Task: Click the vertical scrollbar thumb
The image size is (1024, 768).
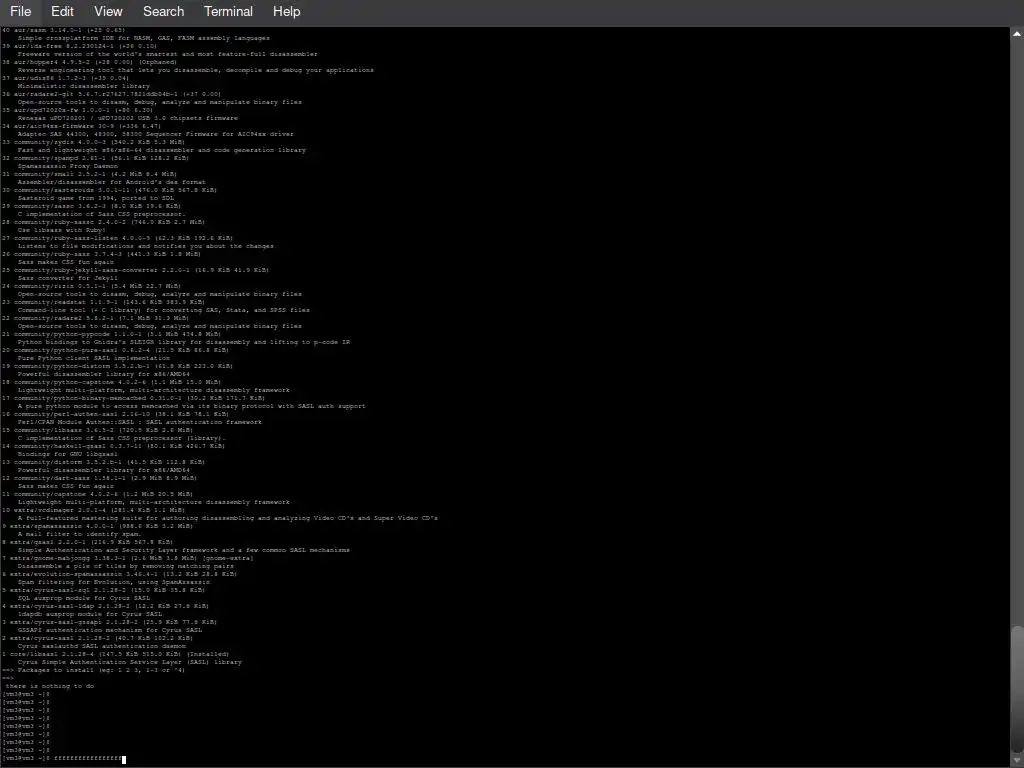Action: pos(1017,689)
